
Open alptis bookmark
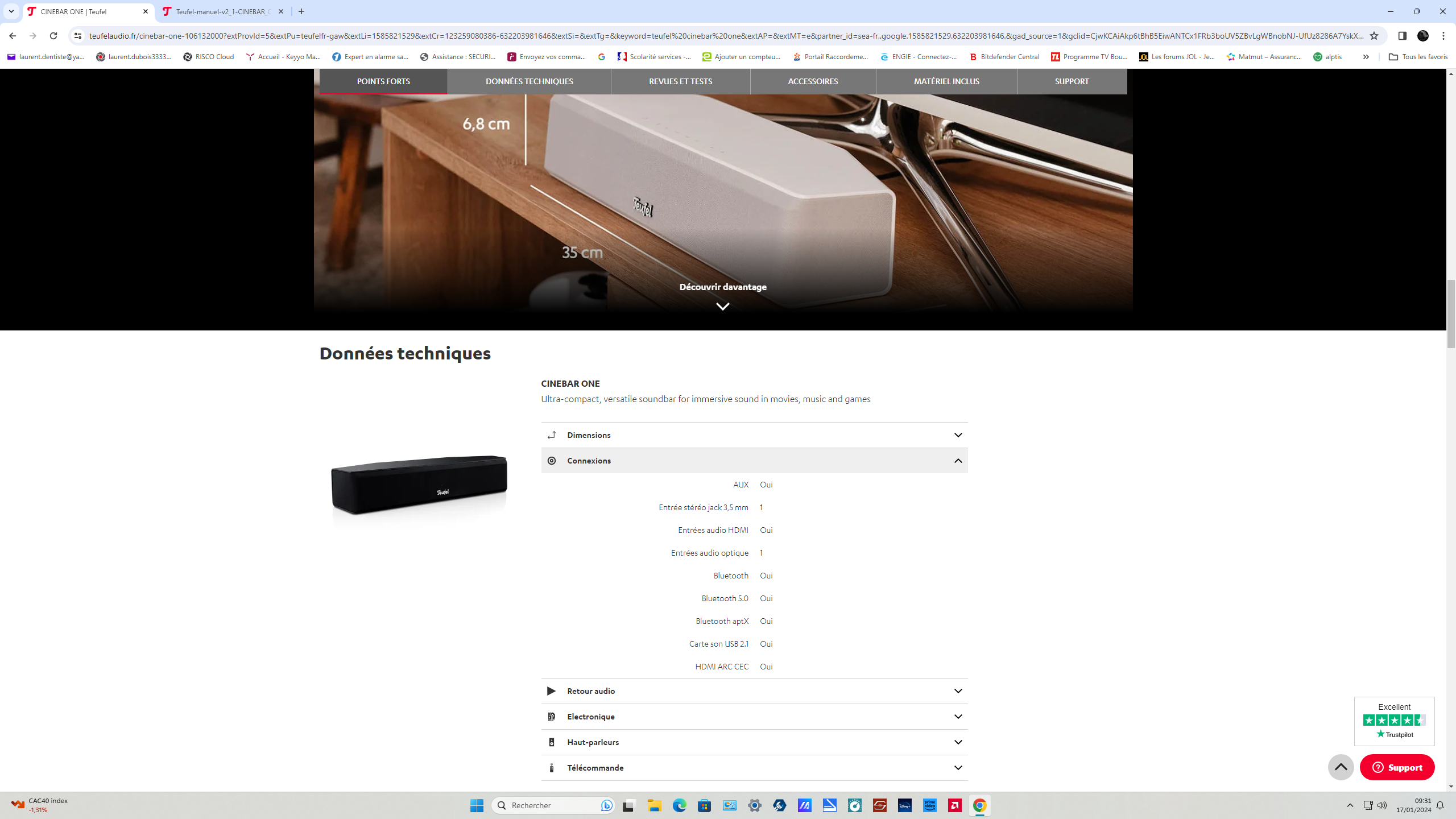coord(1328,57)
